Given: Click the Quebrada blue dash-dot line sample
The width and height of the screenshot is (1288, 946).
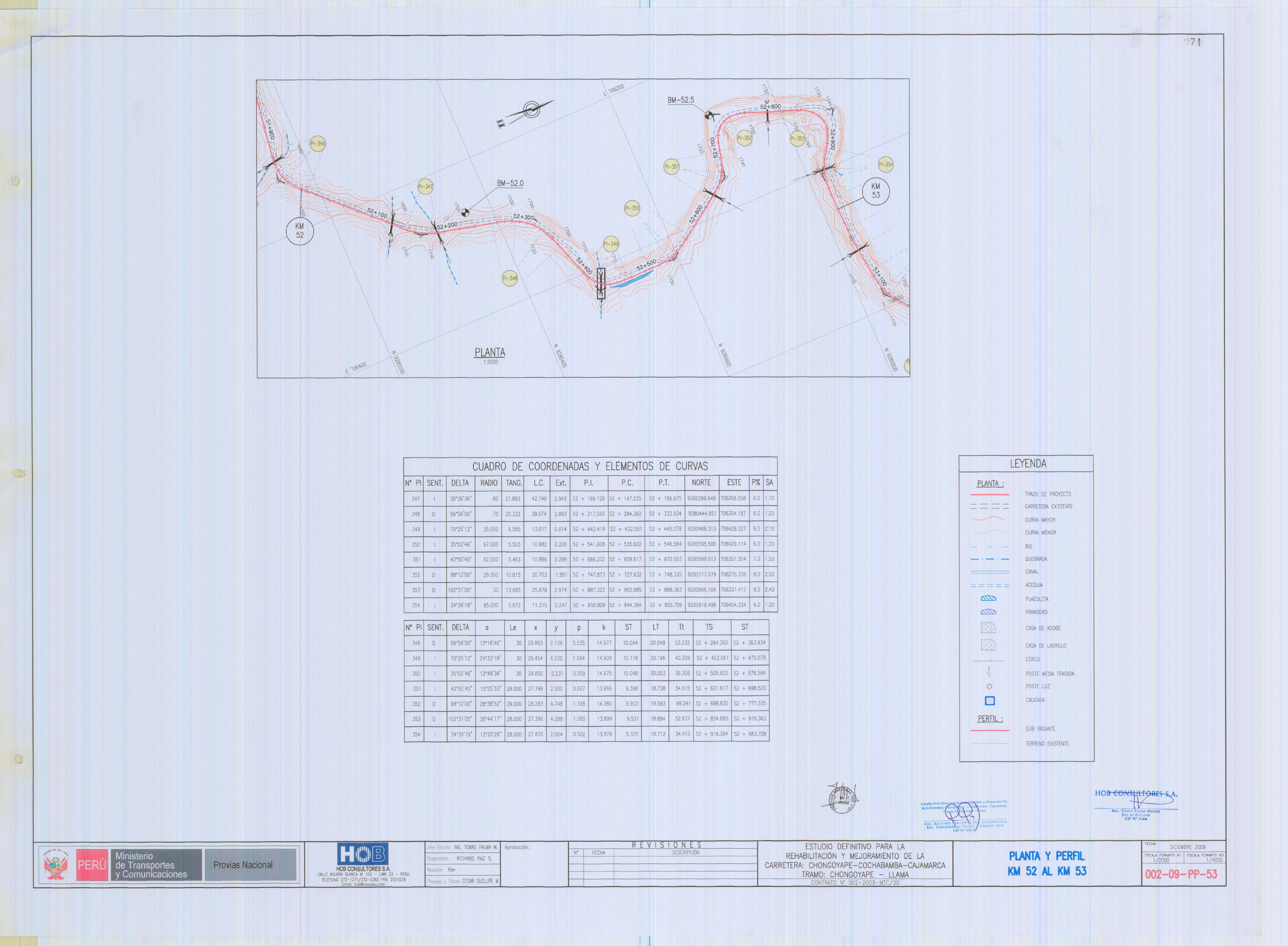Looking at the screenshot, I should tap(990, 559).
